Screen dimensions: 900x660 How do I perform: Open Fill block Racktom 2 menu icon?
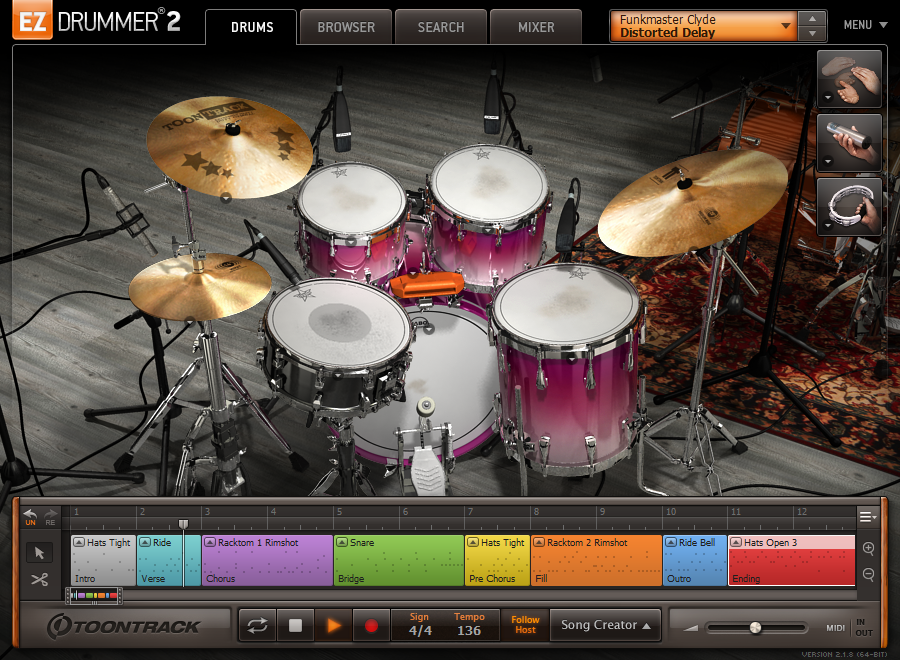click(x=539, y=542)
